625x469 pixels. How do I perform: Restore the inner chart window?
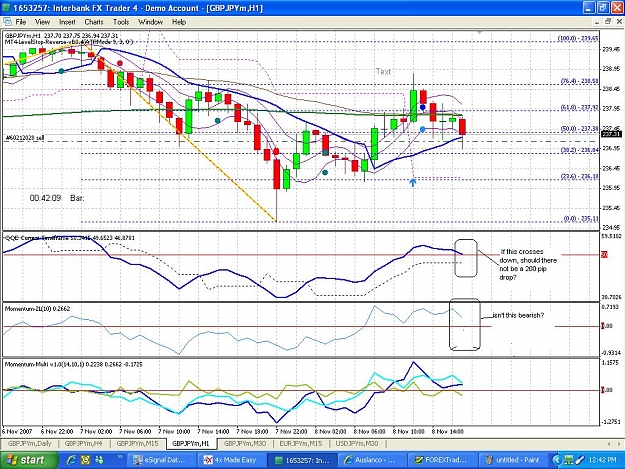pyautogui.click(x=607, y=22)
